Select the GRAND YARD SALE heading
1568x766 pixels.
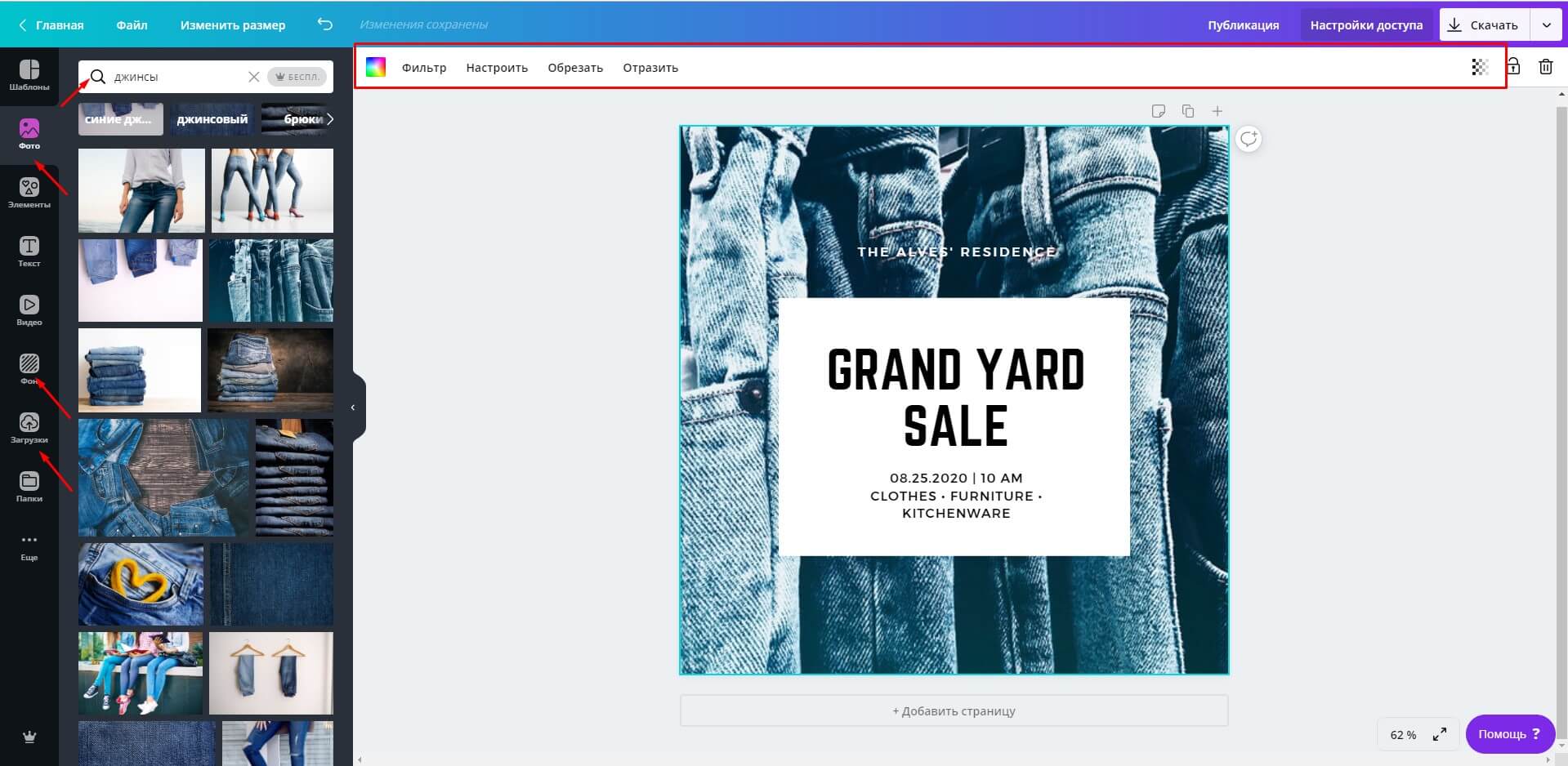(955, 398)
